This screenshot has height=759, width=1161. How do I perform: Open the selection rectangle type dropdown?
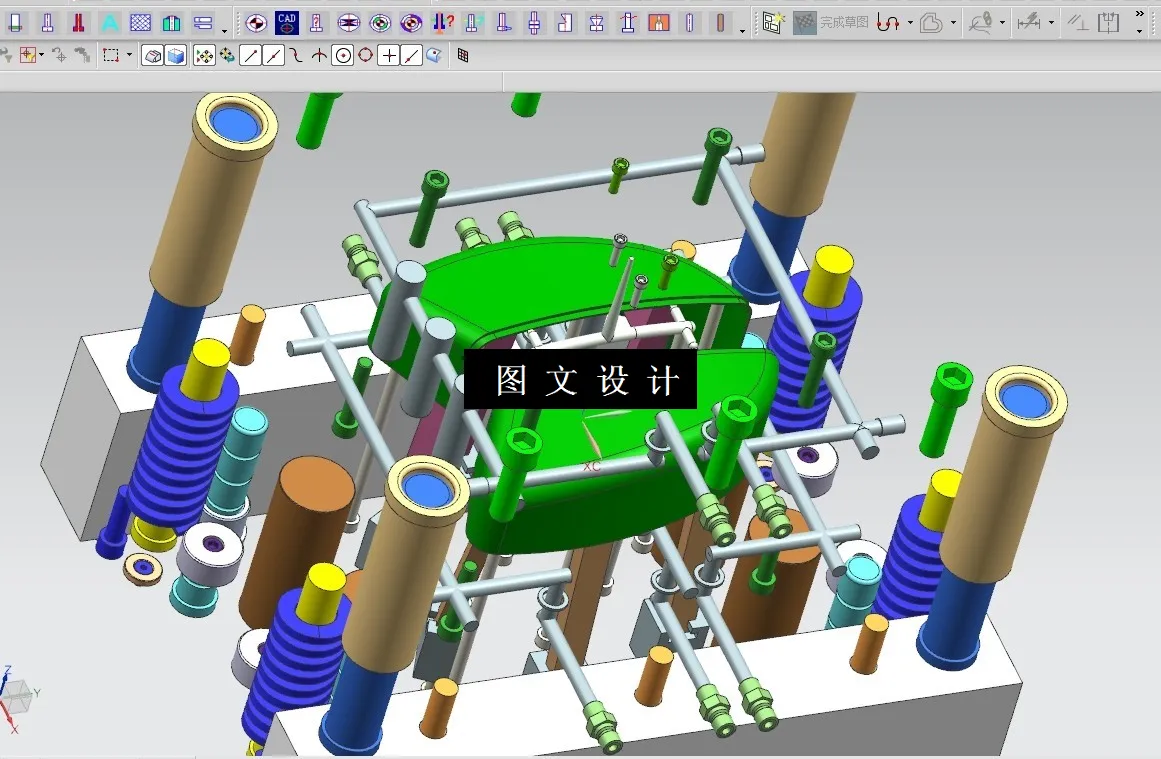129,55
